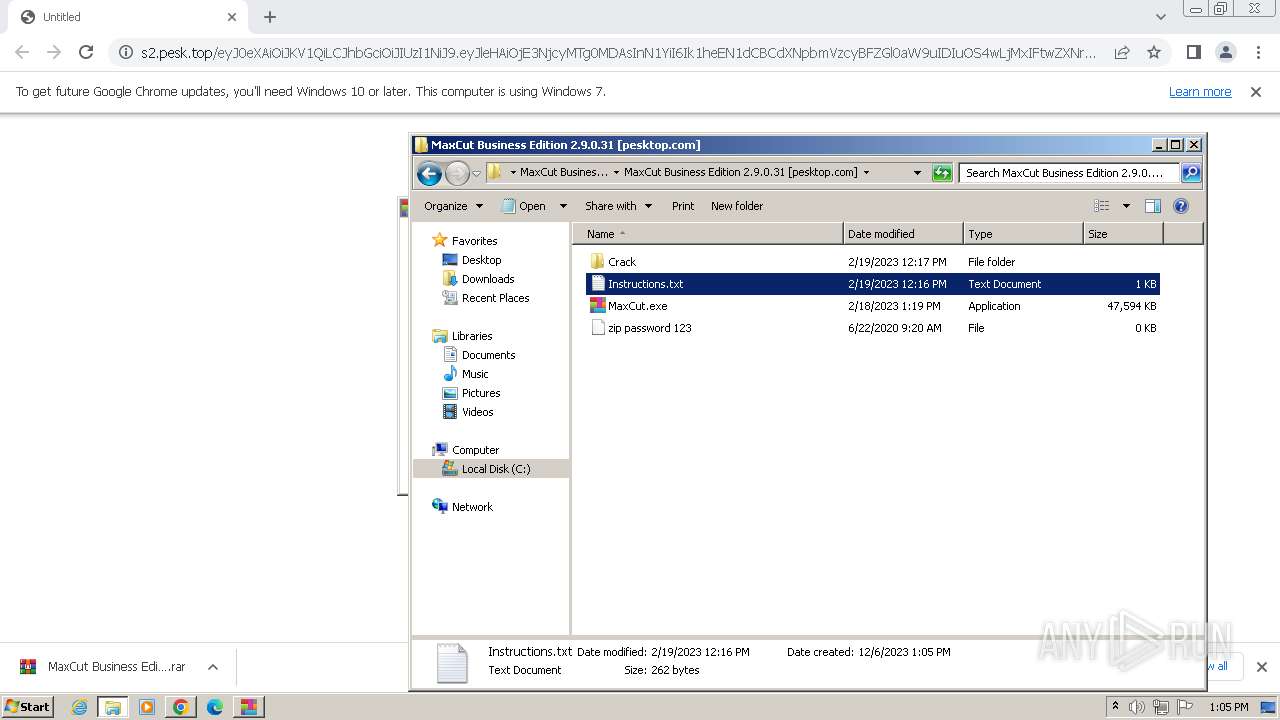Viewport: 1280px width, 720px height.
Task: Create a New folder from toolbar
Action: coord(737,206)
